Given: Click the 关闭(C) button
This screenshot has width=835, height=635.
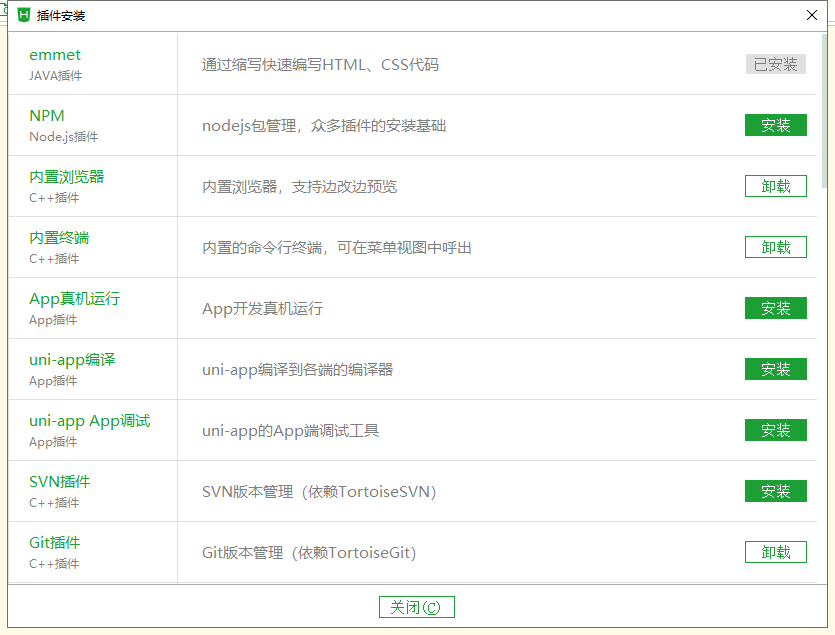Looking at the screenshot, I should pyautogui.click(x=416, y=607).
